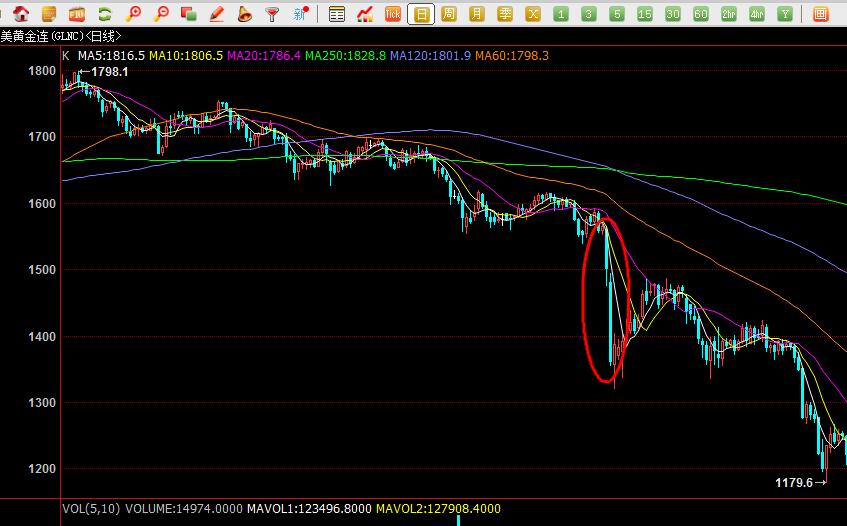Switch to 15-minute chart
The width and height of the screenshot is (847, 526).
click(645, 14)
